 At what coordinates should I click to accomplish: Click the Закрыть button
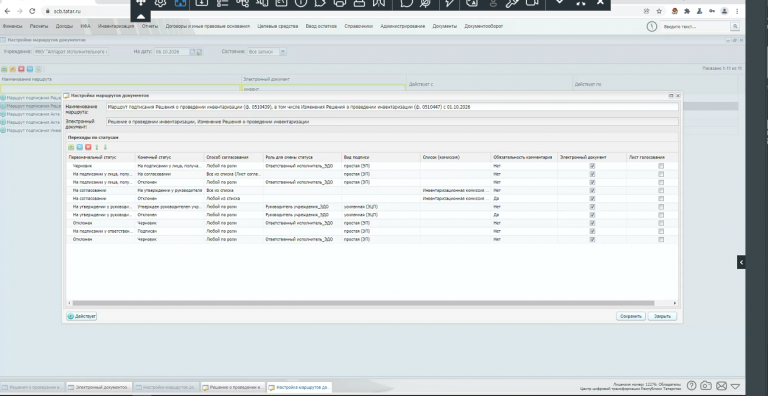point(662,317)
